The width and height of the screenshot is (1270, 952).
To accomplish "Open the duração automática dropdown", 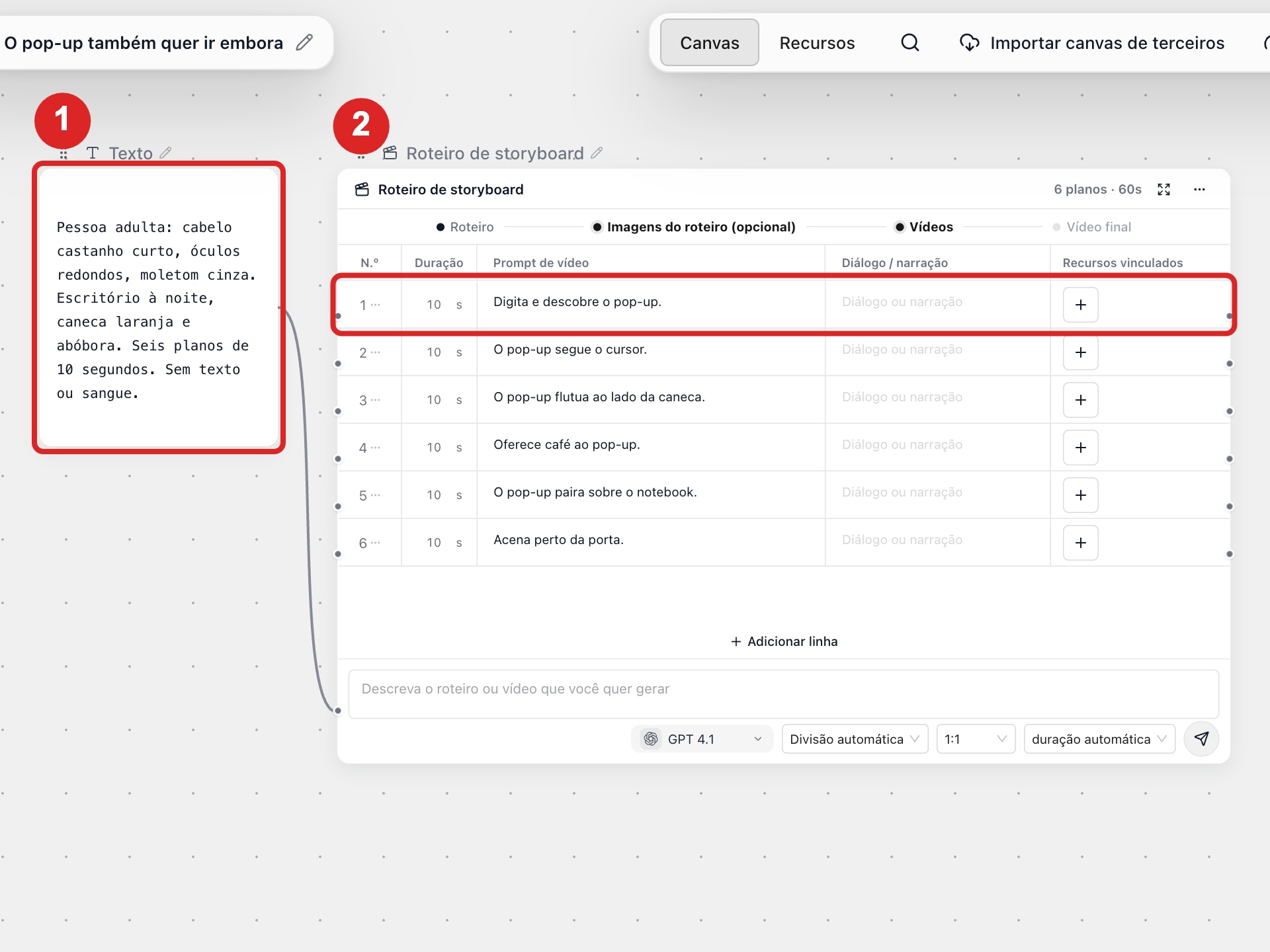I will 1100,739.
